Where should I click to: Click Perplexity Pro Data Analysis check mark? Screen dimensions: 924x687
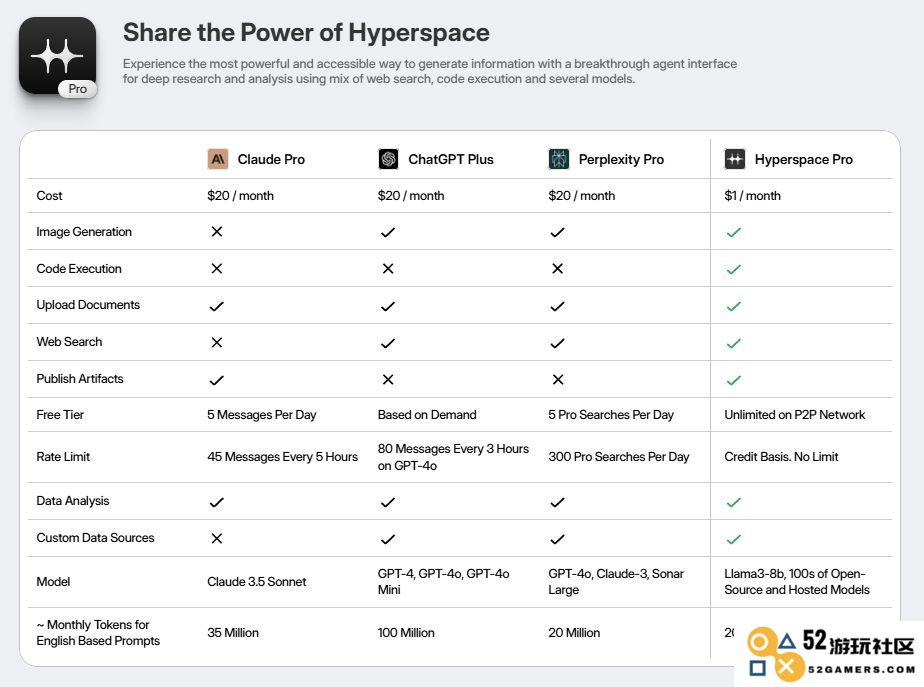pyautogui.click(x=557, y=502)
